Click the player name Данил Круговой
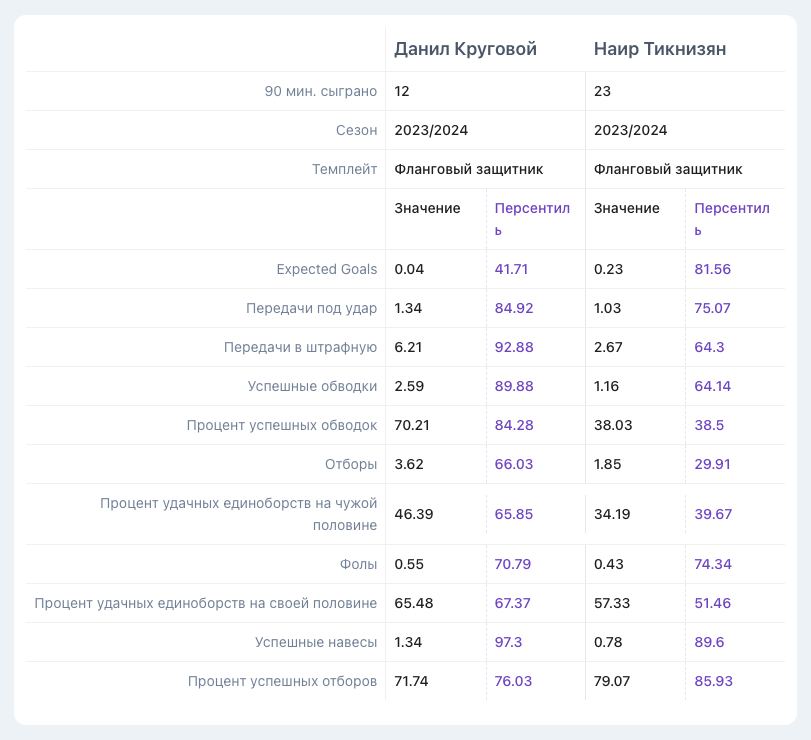This screenshot has width=811, height=740. [465, 49]
